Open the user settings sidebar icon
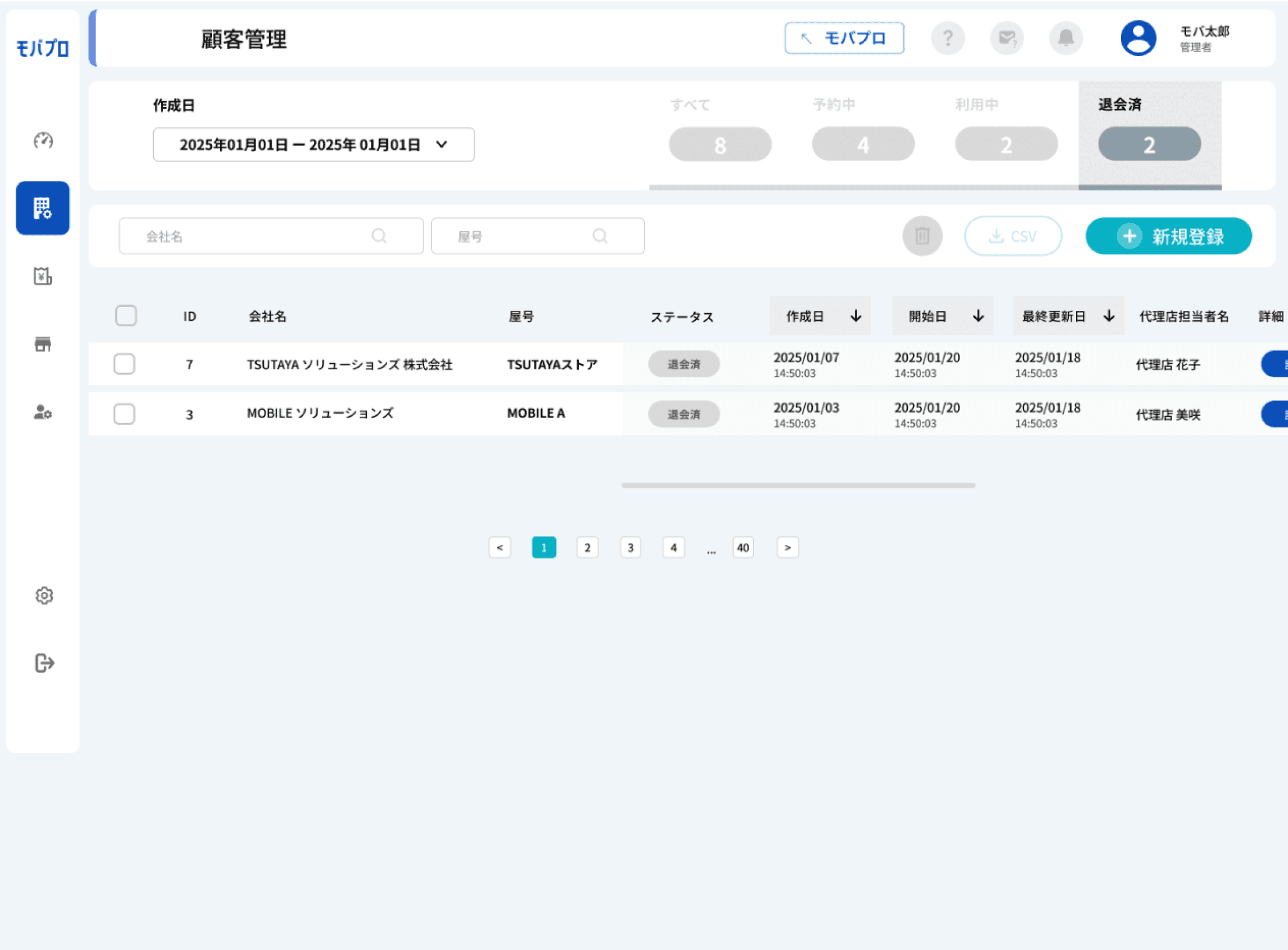 coord(43,412)
